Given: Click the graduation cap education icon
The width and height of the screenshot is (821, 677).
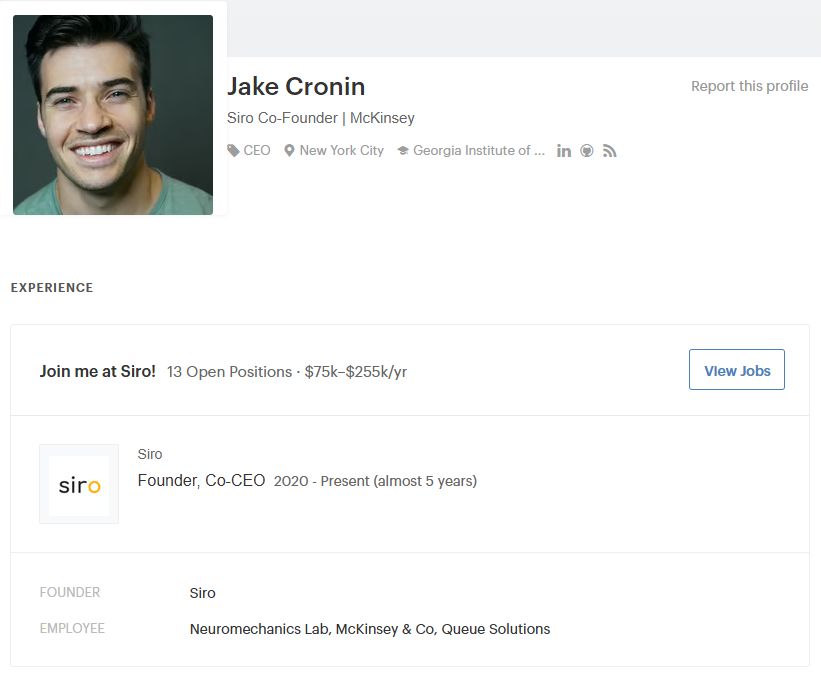Looking at the screenshot, I should 403,151.
